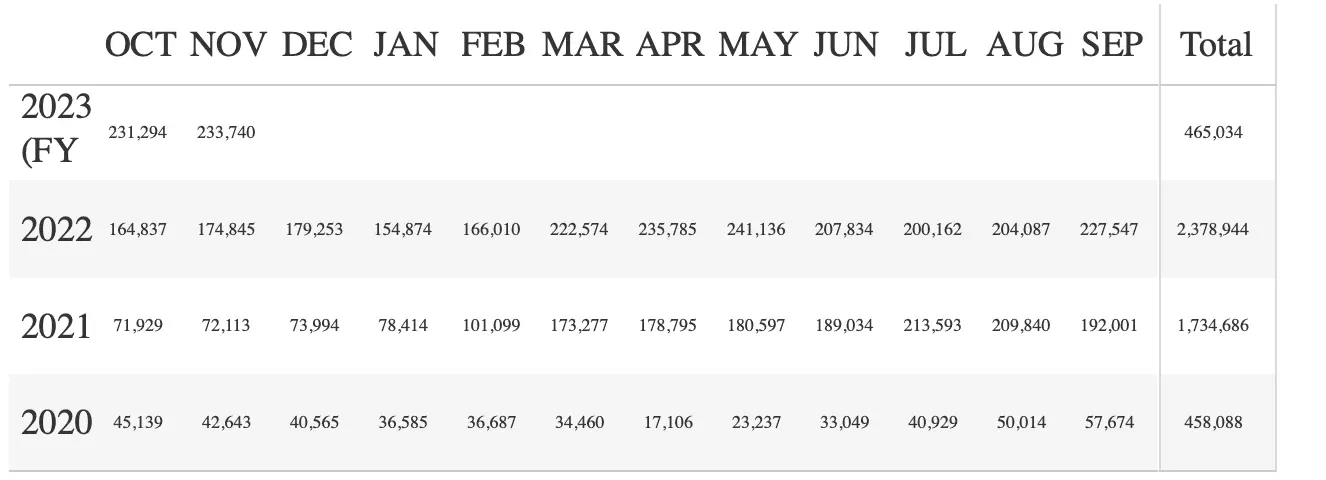This screenshot has height=480, width=1326.
Task: Select the 2023 (FY row label
Action: (x=56, y=131)
